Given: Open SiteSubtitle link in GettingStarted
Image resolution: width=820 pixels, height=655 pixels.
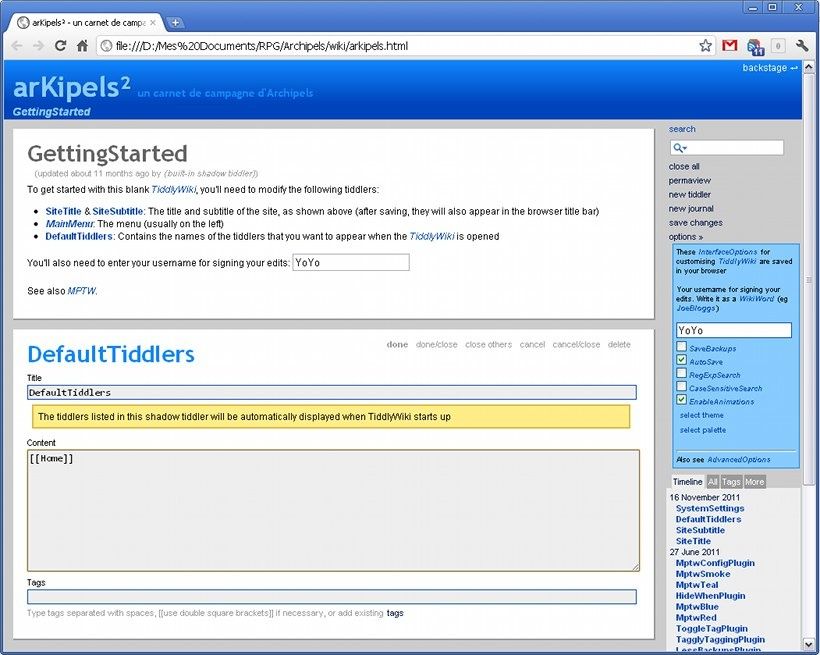Looking at the screenshot, I should 118,211.
